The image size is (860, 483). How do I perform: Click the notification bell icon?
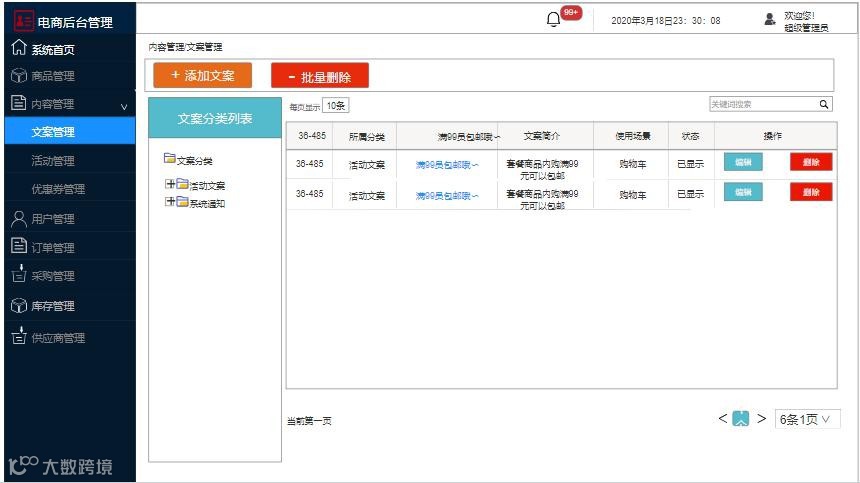pos(553,20)
